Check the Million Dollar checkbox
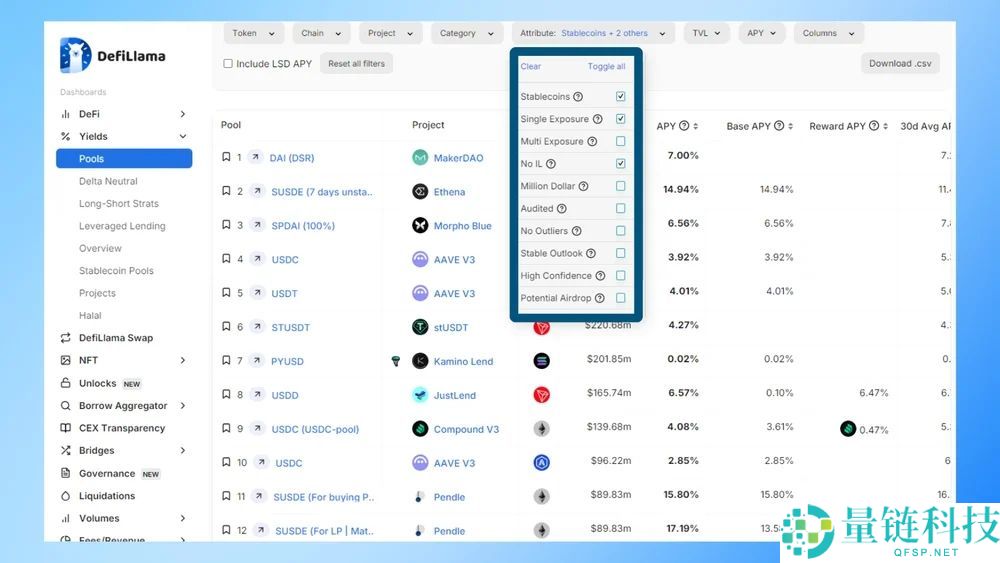Viewport: 1000px width, 563px height. pyautogui.click(x=621, y=186)
